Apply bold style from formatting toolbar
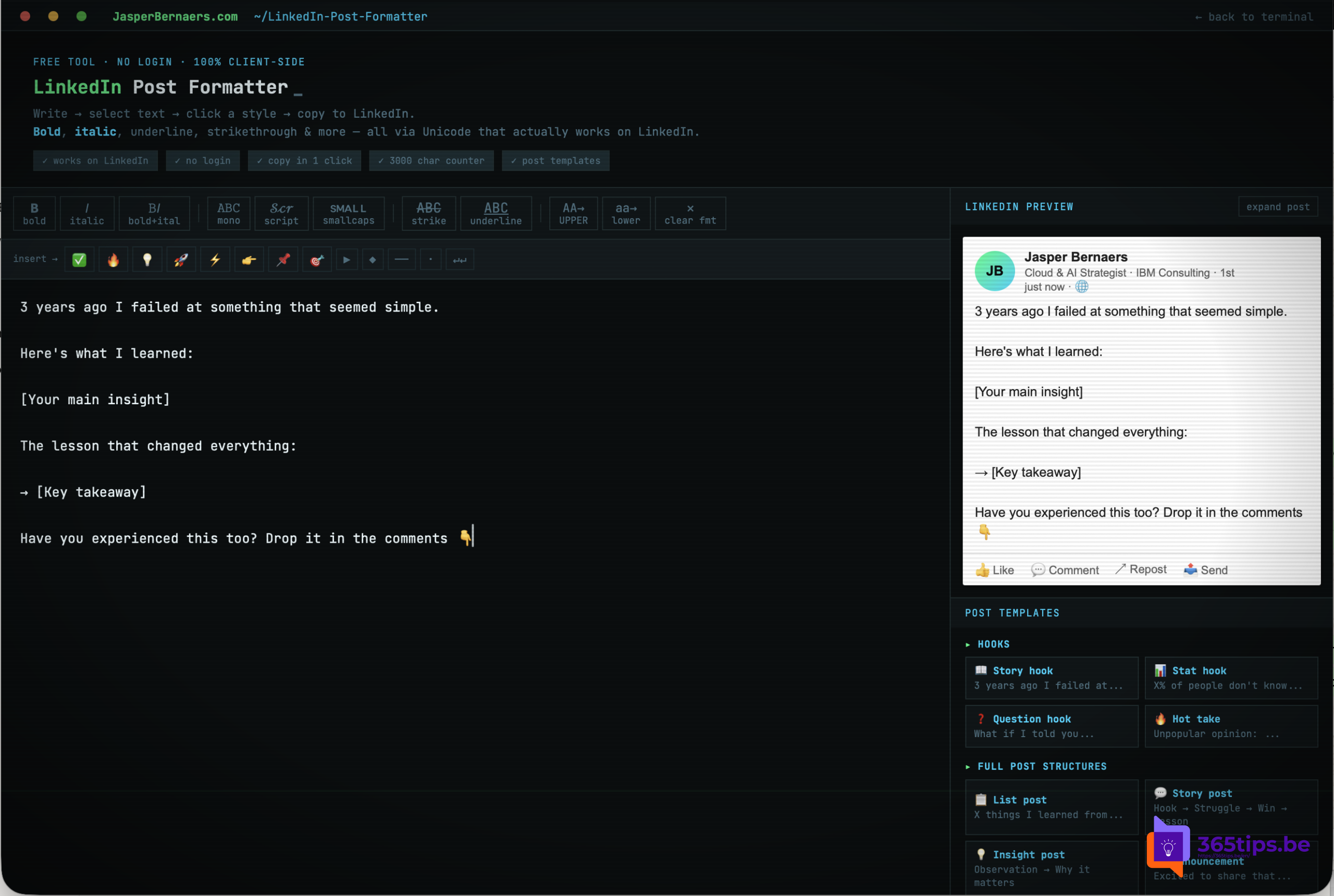Image resolution: width=1334 pixels, height=896 pixels. pos(34,214)
